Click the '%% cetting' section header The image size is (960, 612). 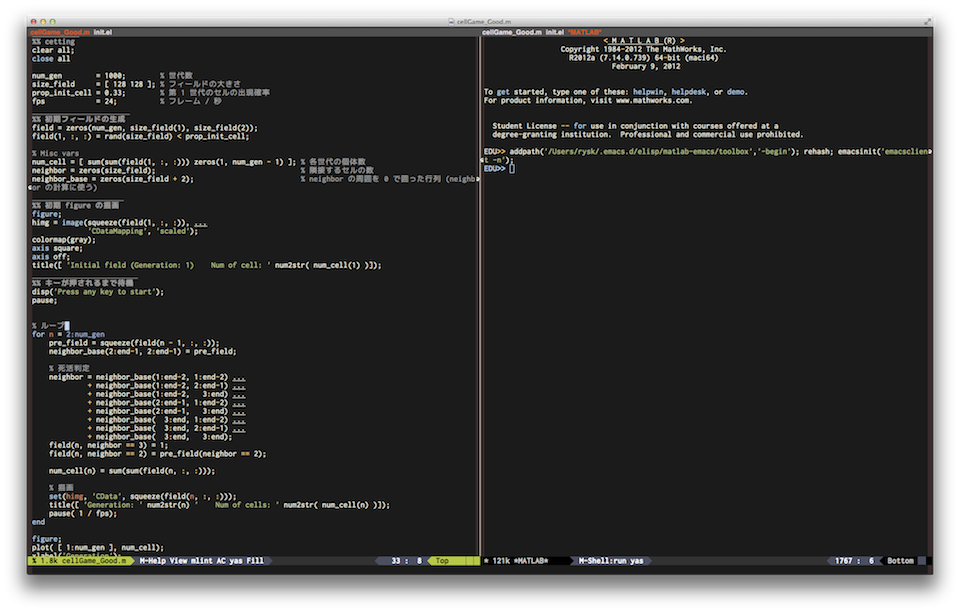click(x=53, y=42)
